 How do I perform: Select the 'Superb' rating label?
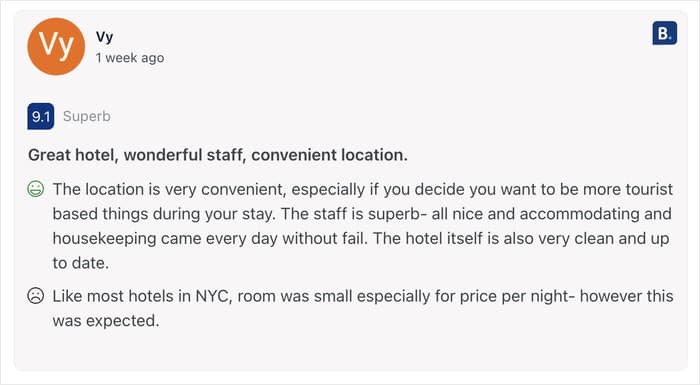(x=87, y=117)
